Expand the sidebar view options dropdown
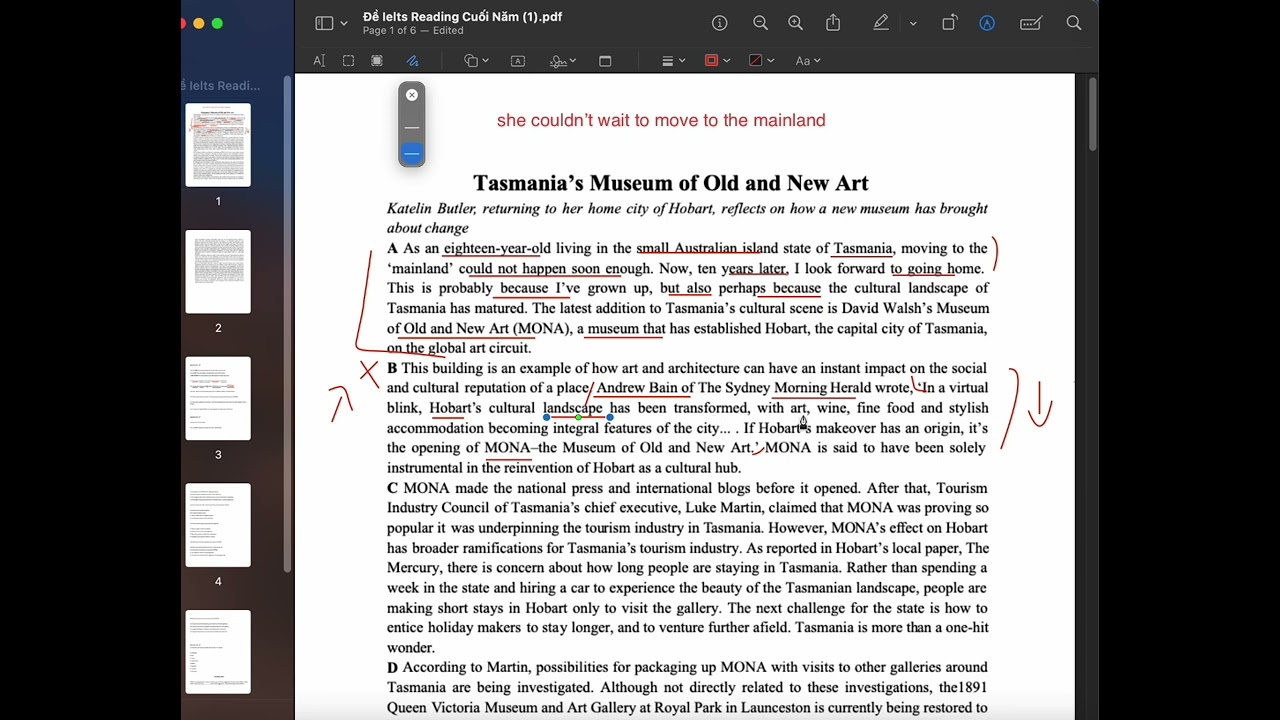Image resolution: width=1280 pixels, height=720 pixels. pos(344,23)
